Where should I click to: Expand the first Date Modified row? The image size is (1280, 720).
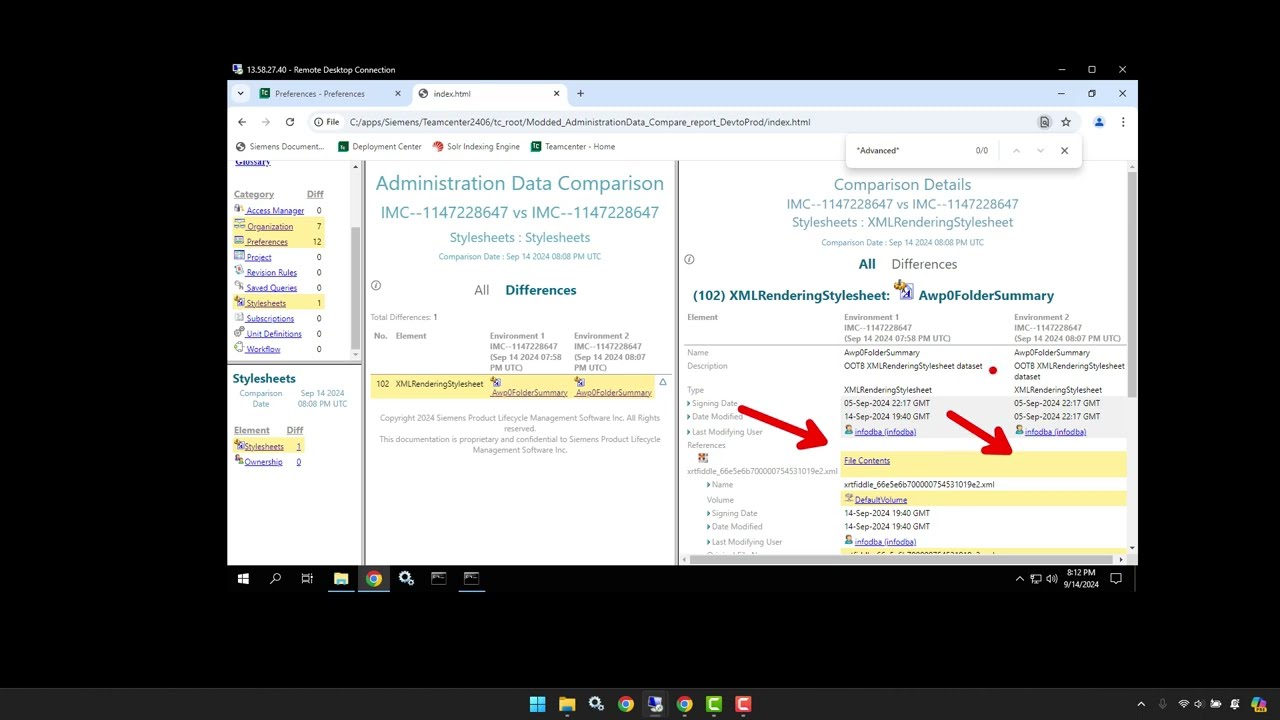[x=689, y=416]
